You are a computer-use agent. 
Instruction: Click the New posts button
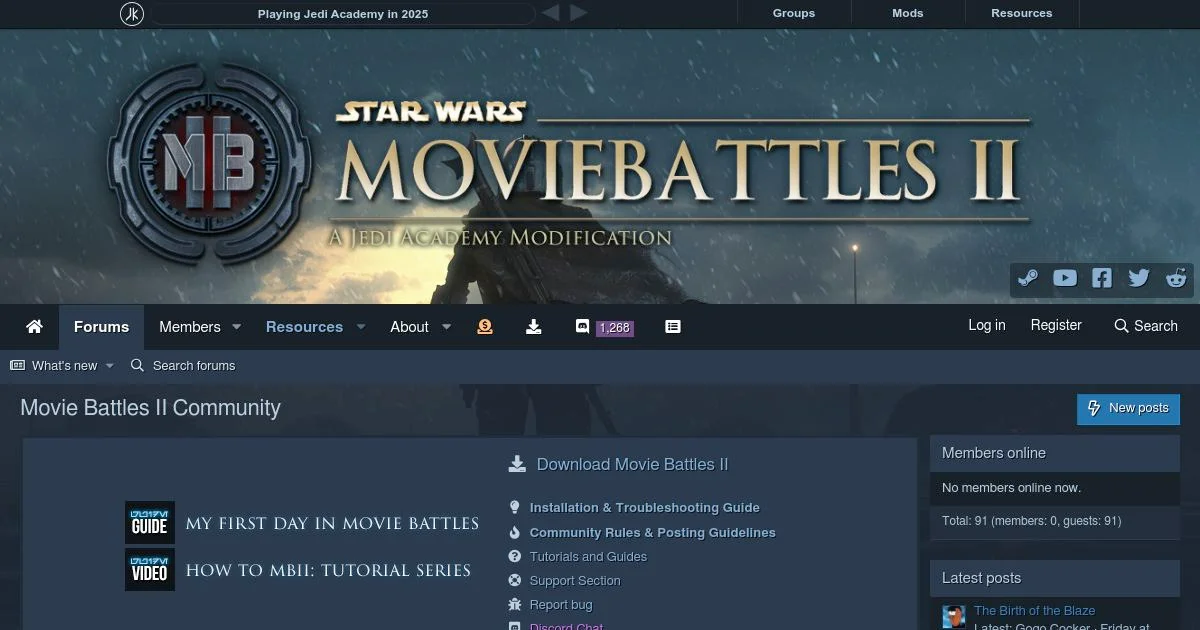(x=1128, y=408)
